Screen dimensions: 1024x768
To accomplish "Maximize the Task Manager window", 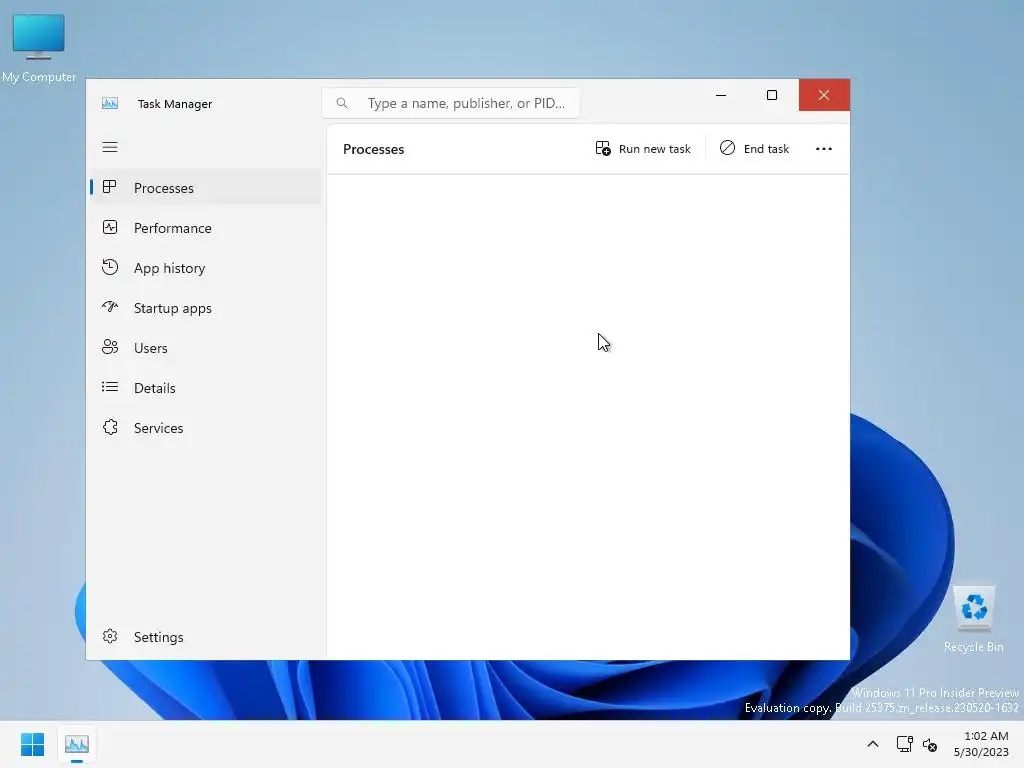I will point(772,95).
